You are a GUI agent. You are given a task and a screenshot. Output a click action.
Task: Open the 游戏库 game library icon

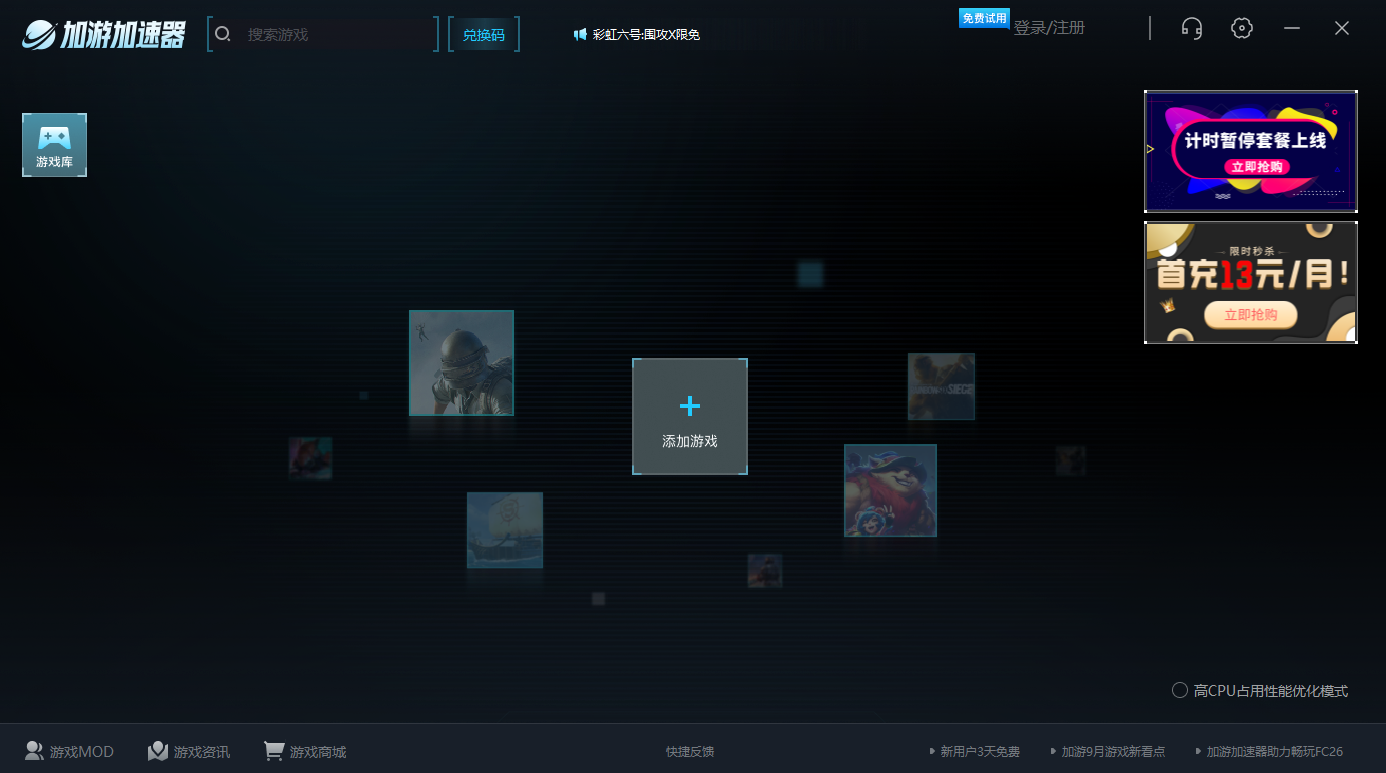54,145
